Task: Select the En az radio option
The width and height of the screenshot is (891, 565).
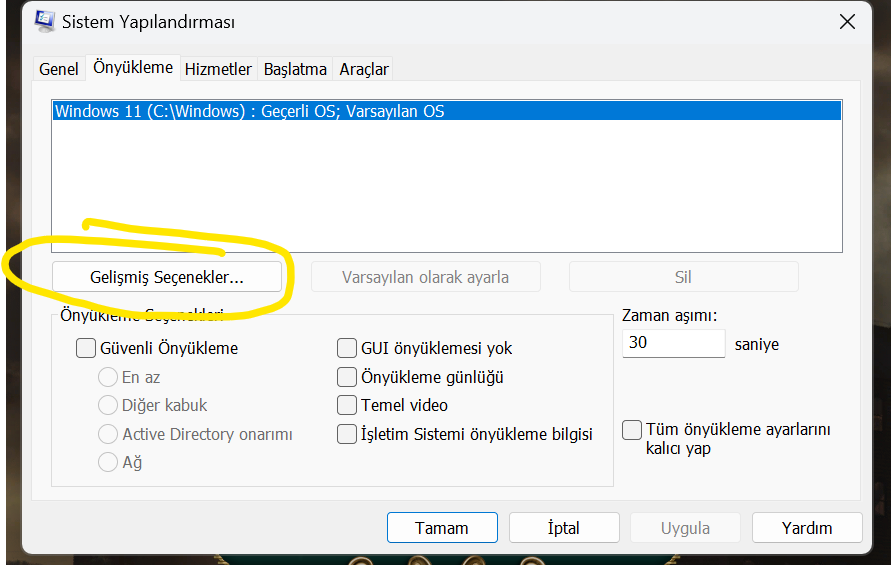Action: click(x=108, y=377)
